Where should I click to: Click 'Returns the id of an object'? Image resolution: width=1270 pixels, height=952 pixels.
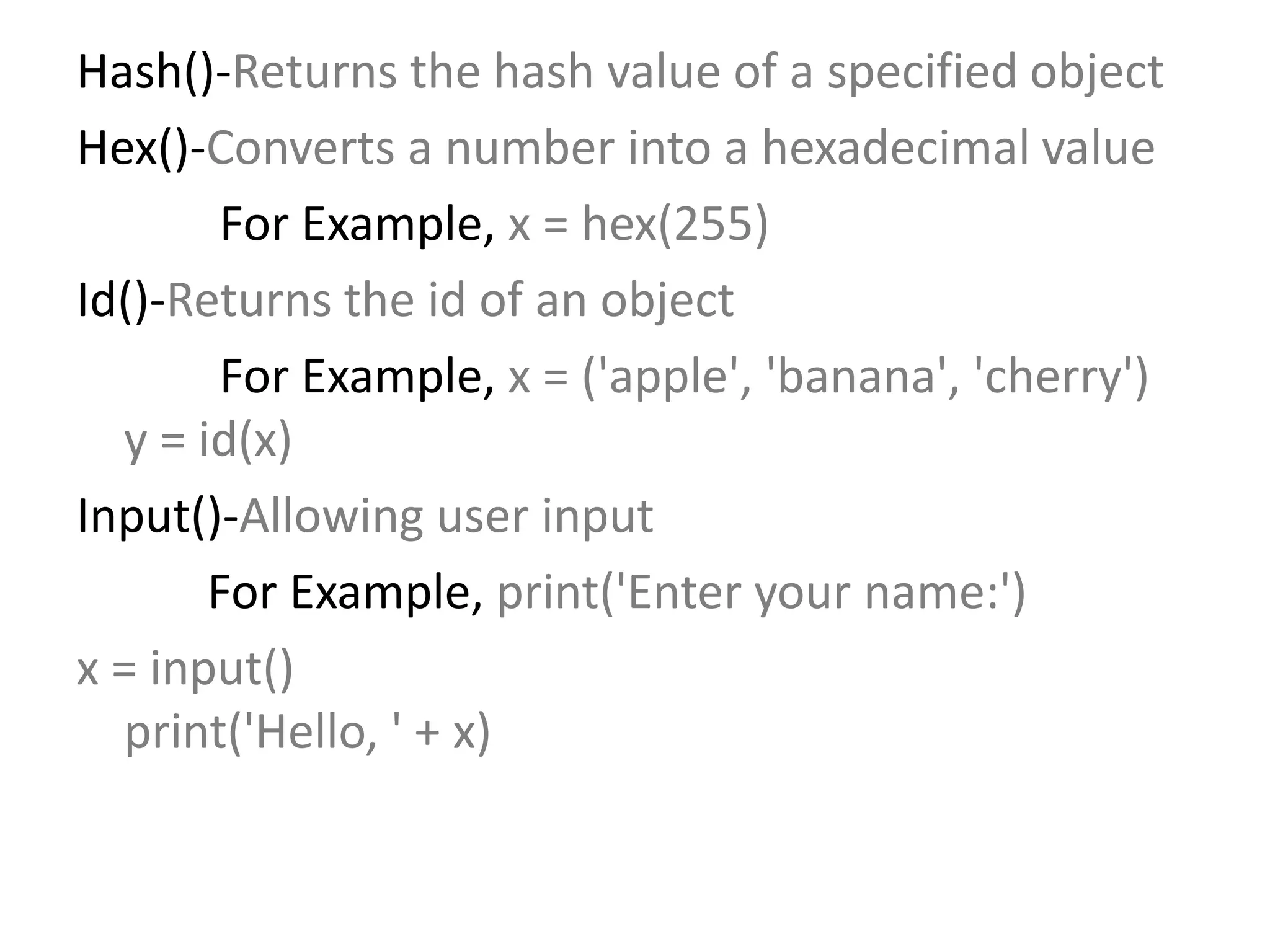click(450, 301)
